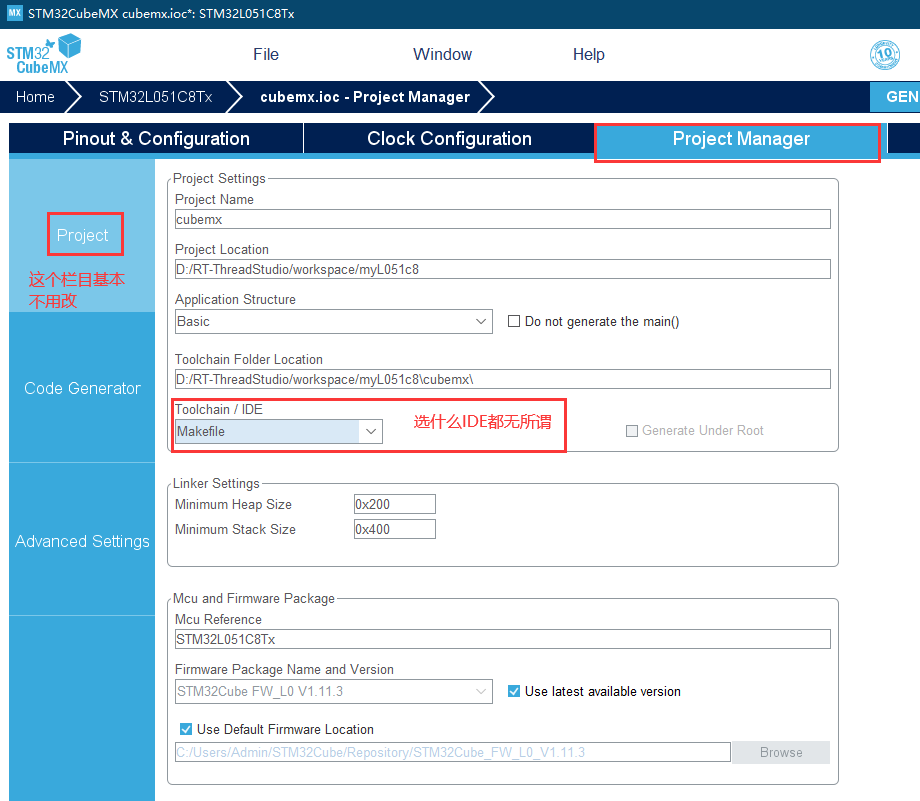Toggle Use Default Firmware Location checkbox

186,729
